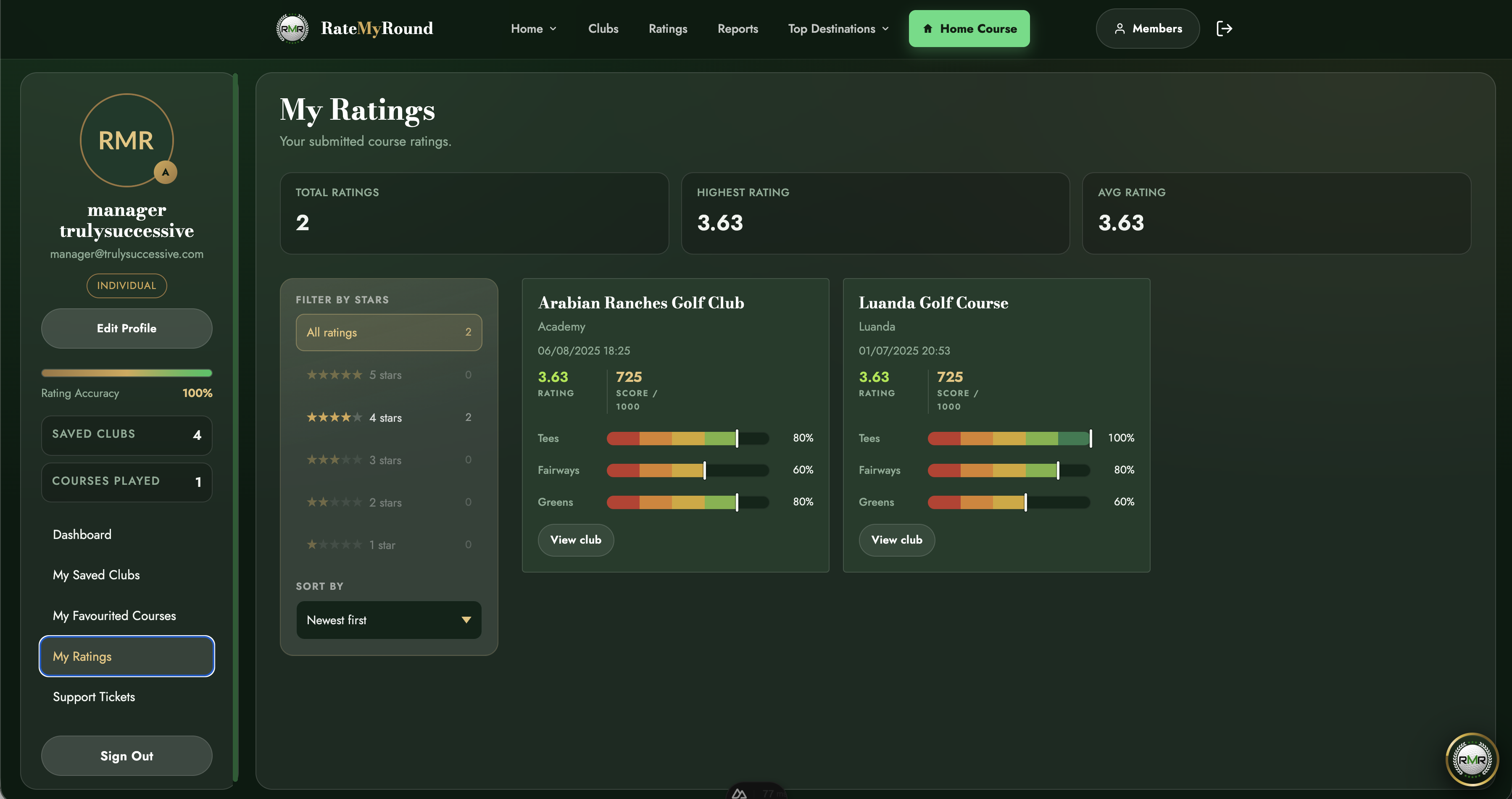Click the Total Ratings summary card

point(474,213)
